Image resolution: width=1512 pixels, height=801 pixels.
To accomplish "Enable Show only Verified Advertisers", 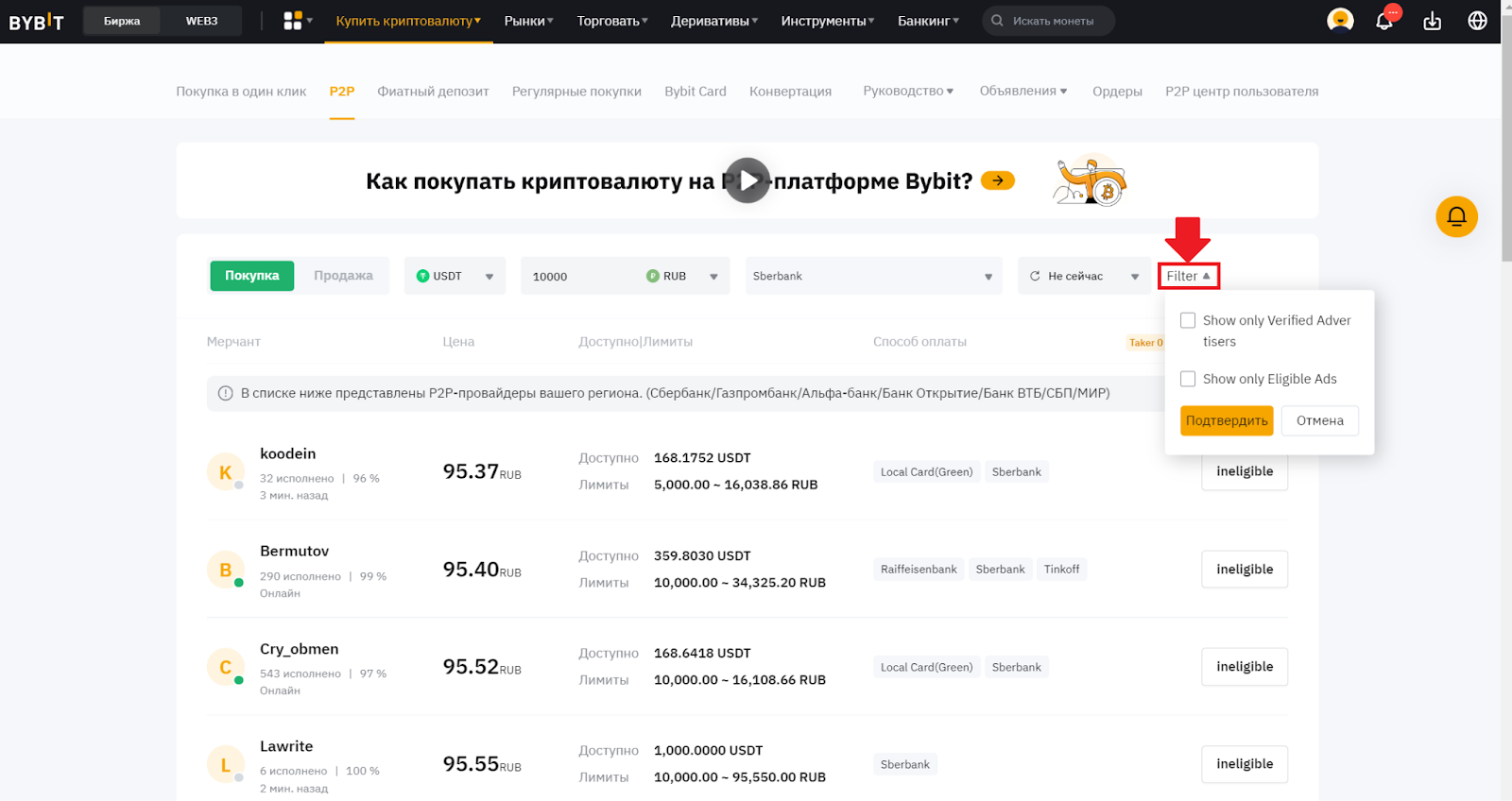I will tap(1188, 320).
